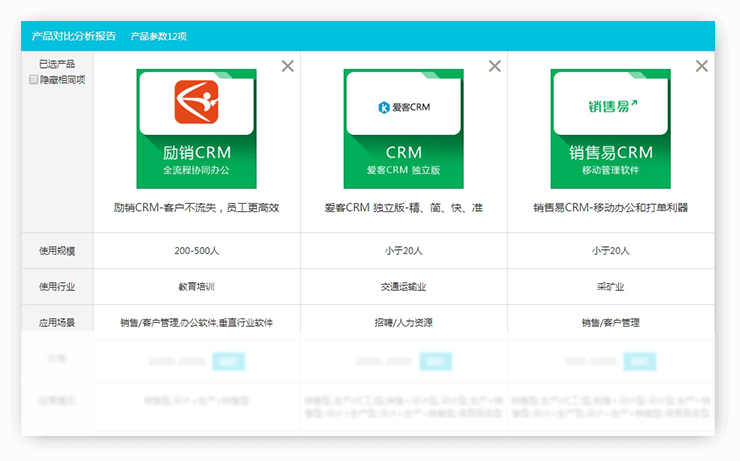The width and height of the screenshot is (740, 461).
Task: Select the 交通运输业 industry cell
Action: pos(403,287)
